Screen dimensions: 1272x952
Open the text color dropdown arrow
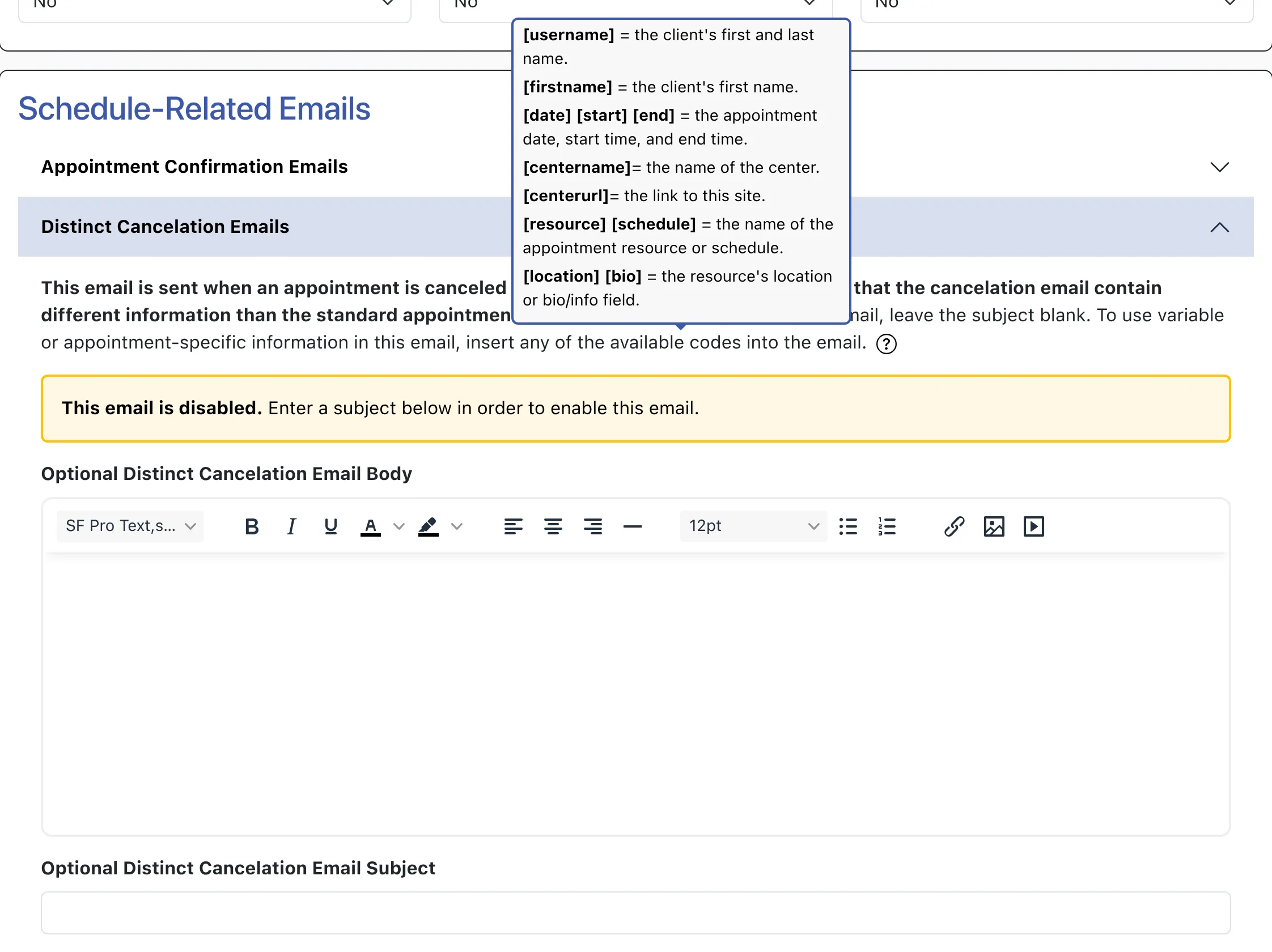(x=398, y=526)
